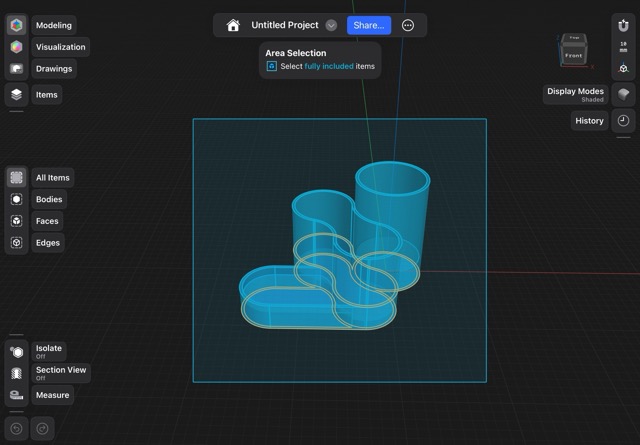Open the more options ellipsis menu
640x445 pixels.
pyautogui.click(x=408, y=25)
